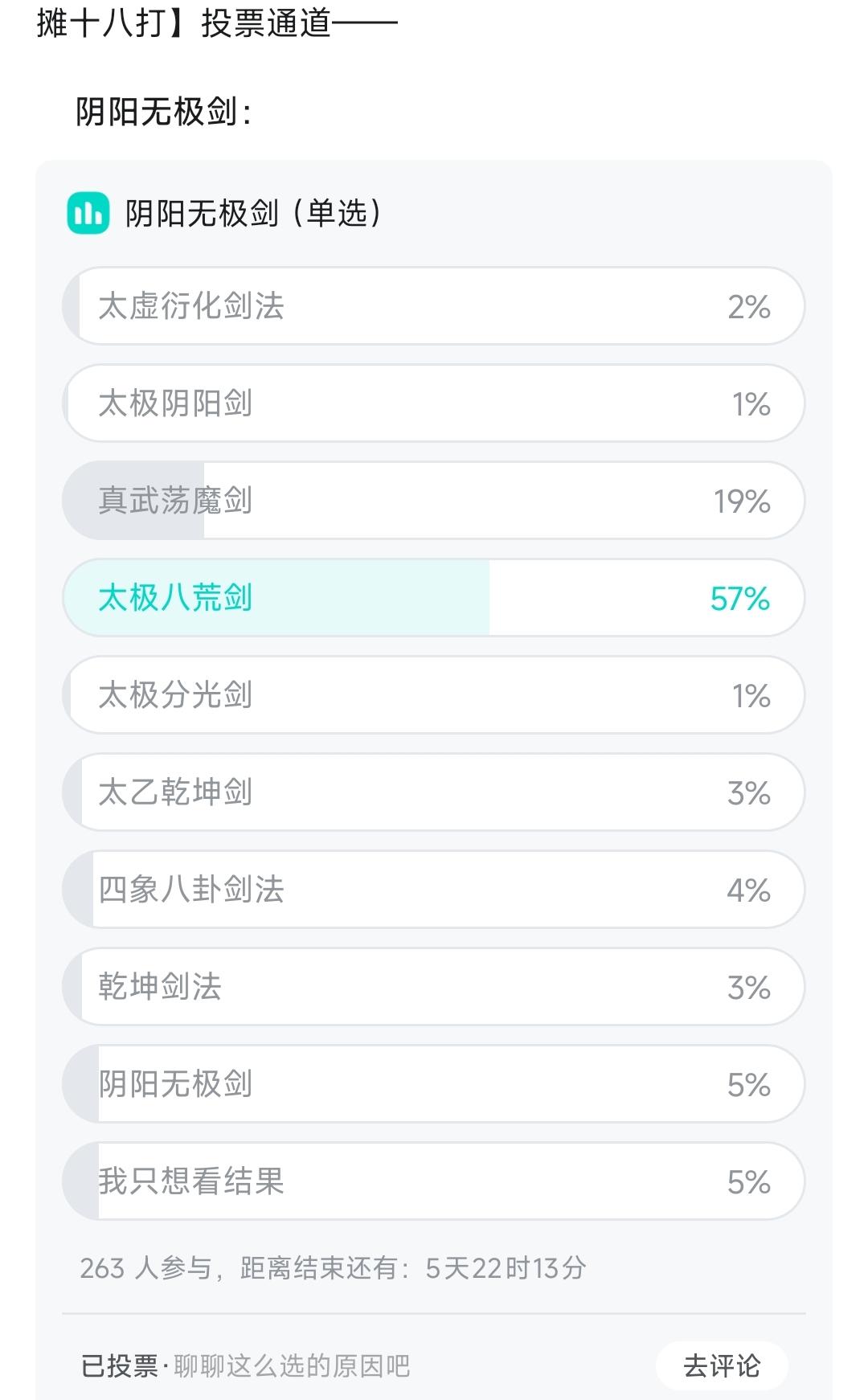The image size is (868, 1400).
Task: Tap the 投票通道 header text
Action: 266,23
